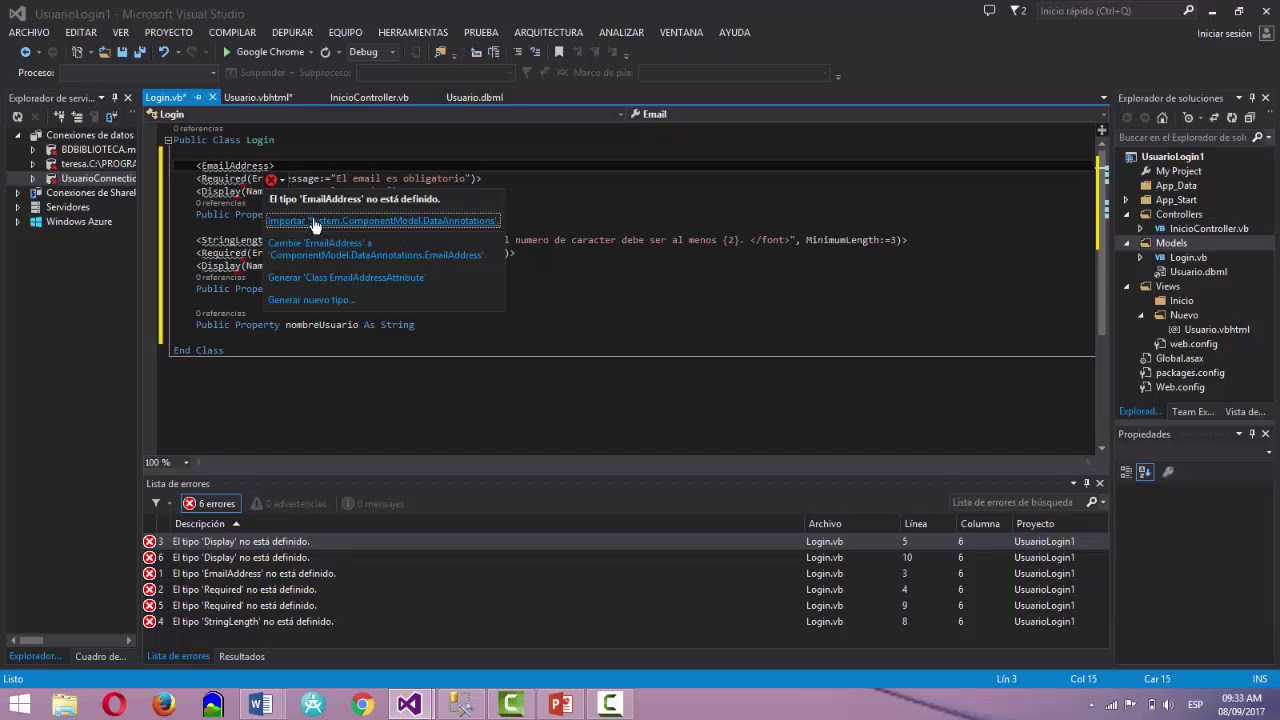Refresh browser with the circular arrow icon

(325, 52)
